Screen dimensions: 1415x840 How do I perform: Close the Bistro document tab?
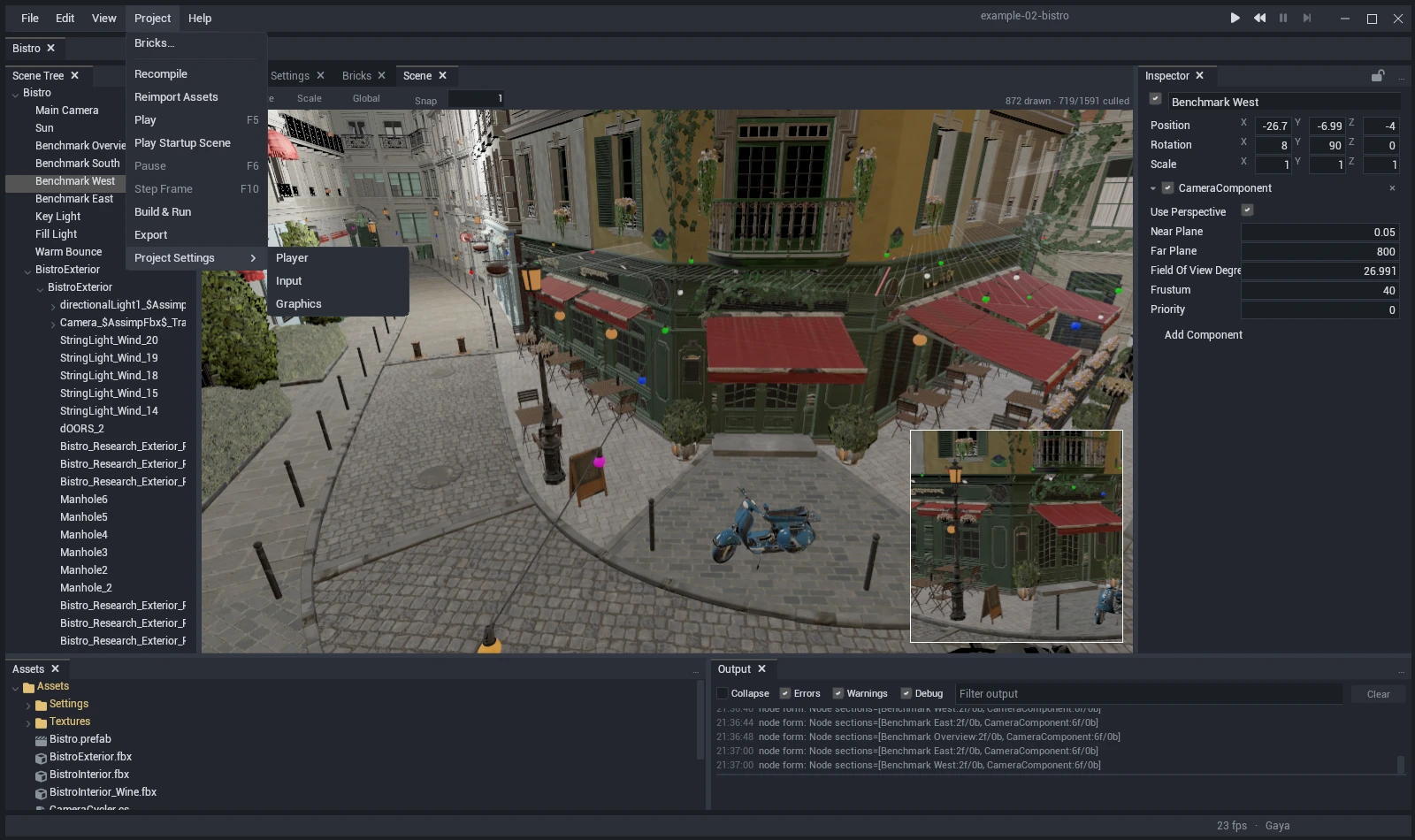pos(51,49)
